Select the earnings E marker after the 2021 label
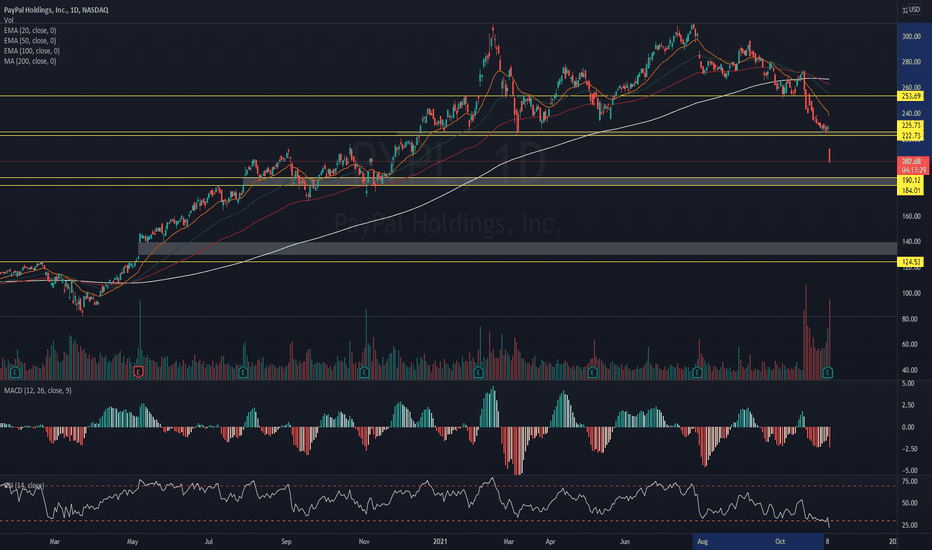 [x=478, y=372]
